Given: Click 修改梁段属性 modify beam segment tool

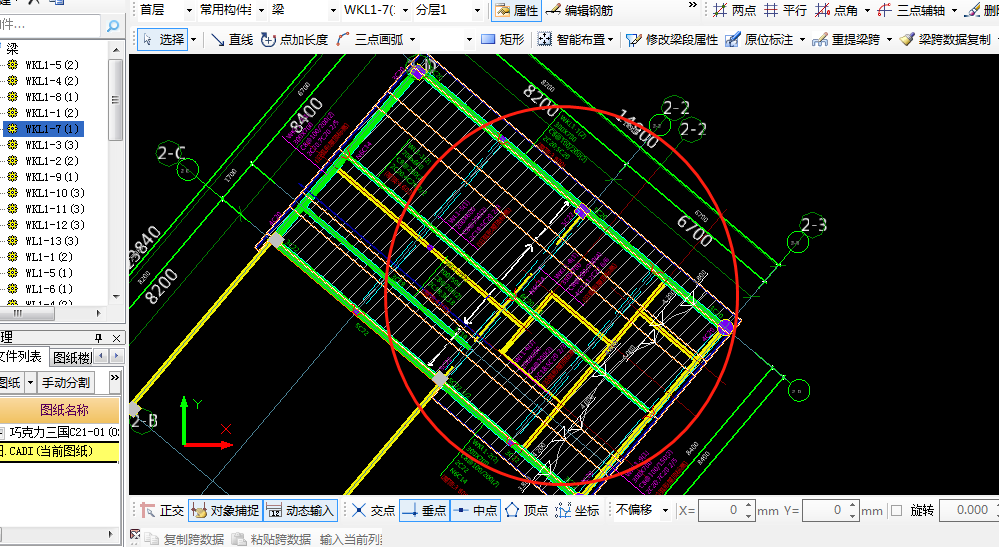Looking at the screenshot, I should tap(672, 39).
